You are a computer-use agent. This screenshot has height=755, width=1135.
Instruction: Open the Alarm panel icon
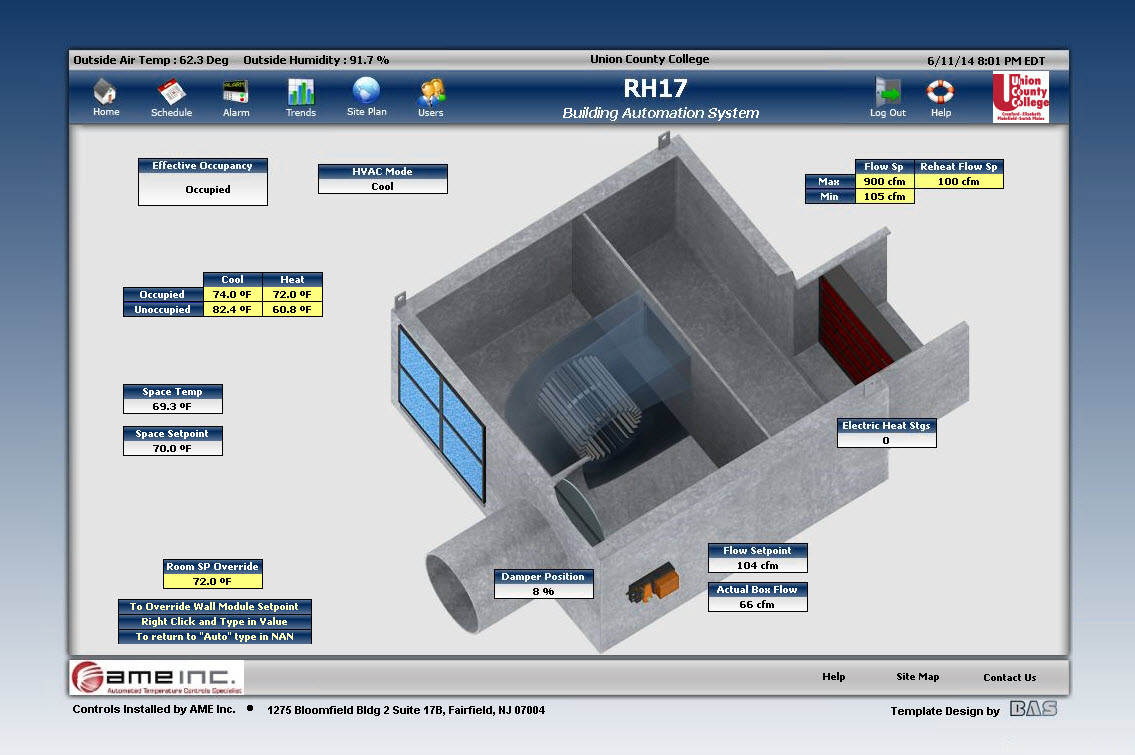[236, 93]
